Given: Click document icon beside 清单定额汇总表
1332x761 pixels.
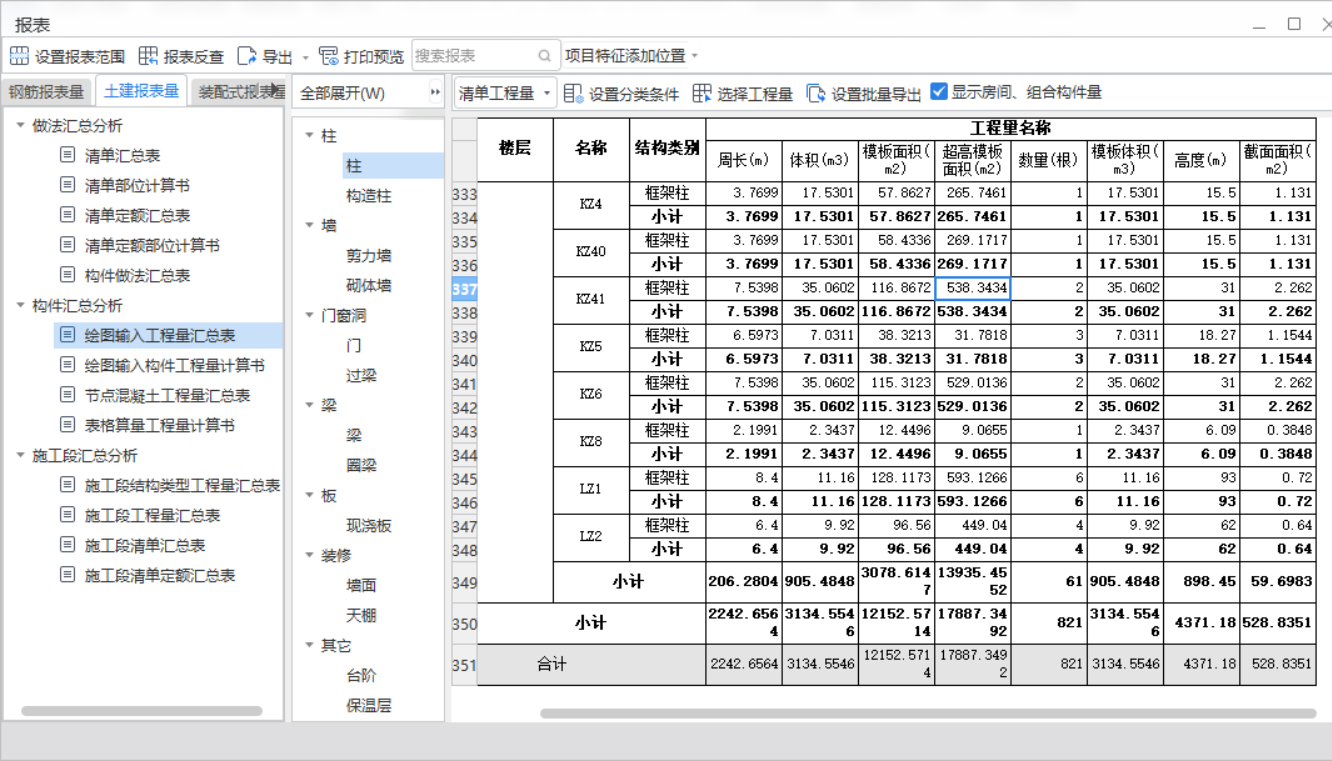Looking at the screenshot, I should [67, 215].
